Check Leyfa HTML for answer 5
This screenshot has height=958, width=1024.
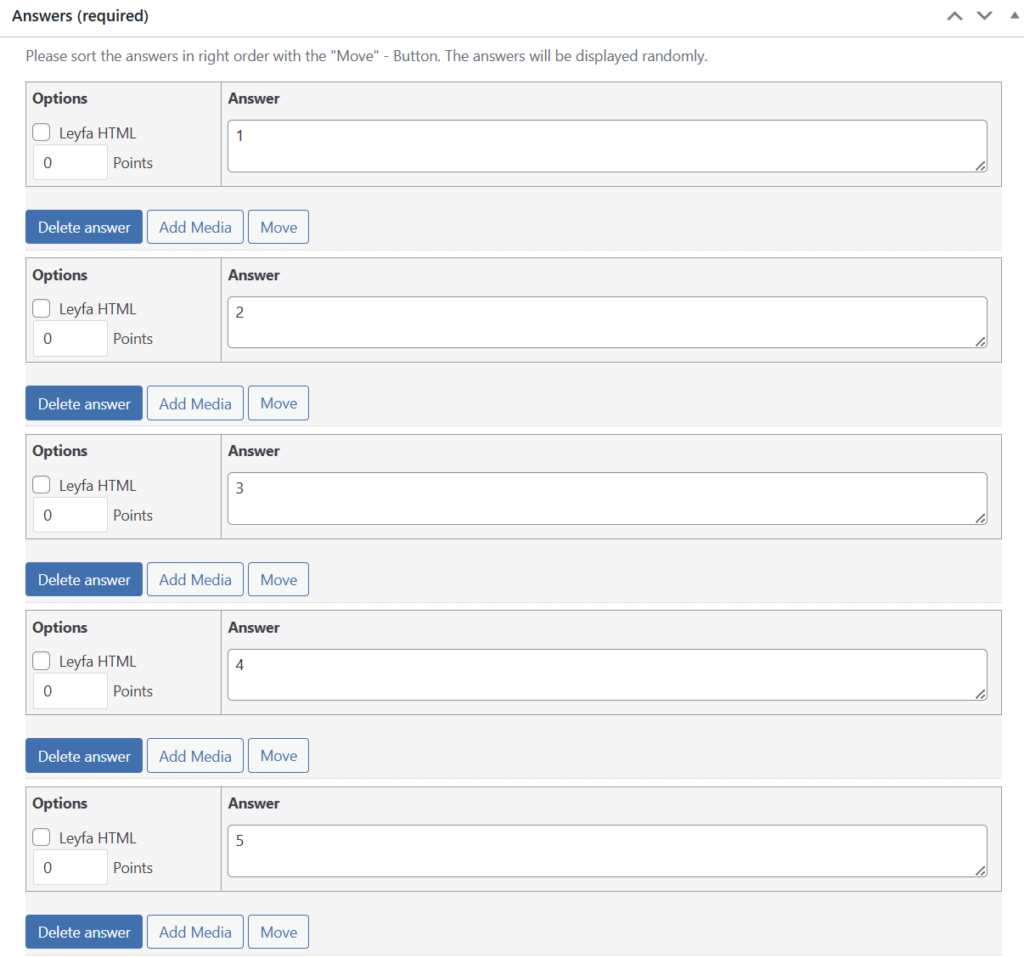(42, 838)
